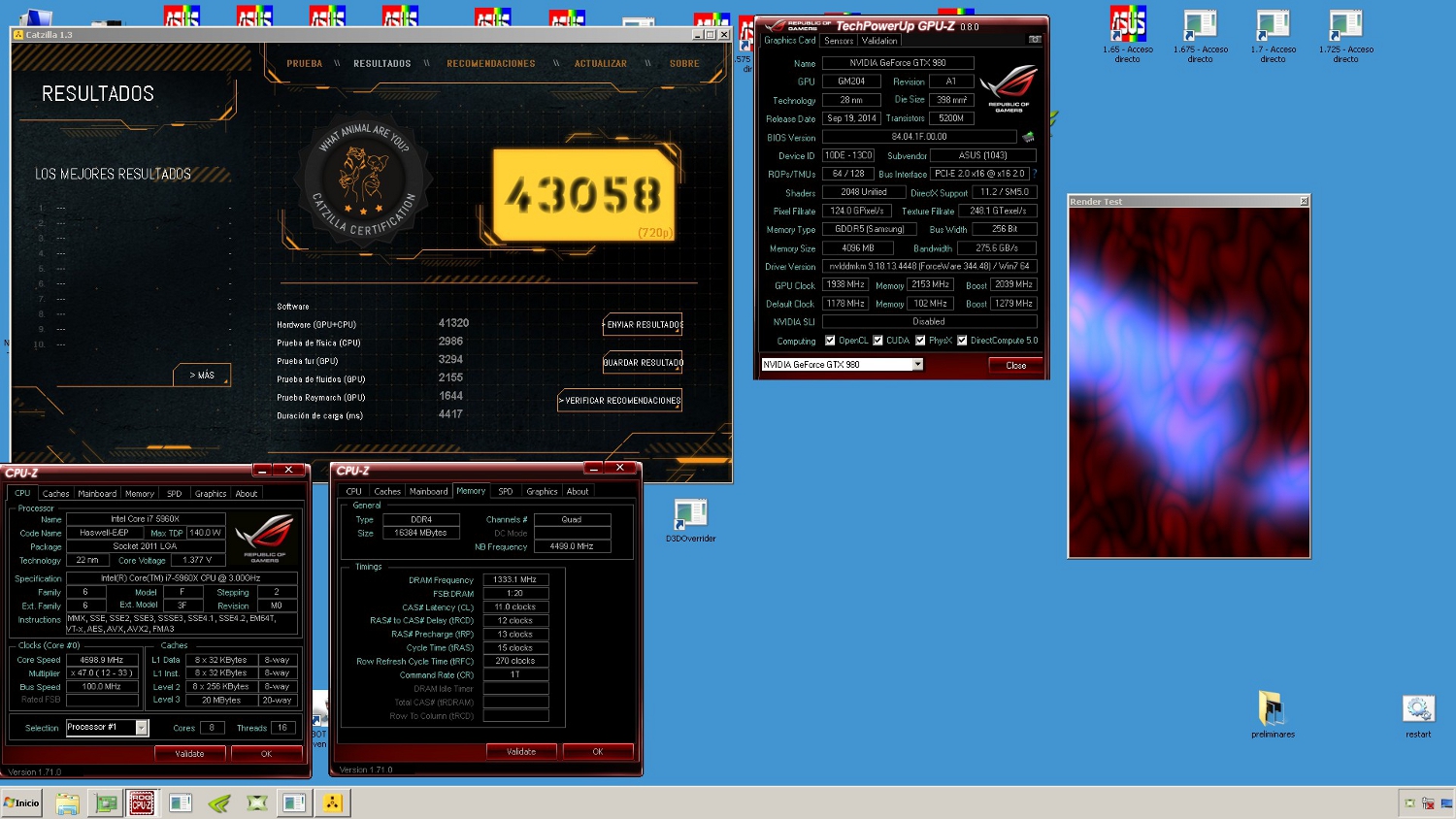The width and height of the screenshot is (1456, 819).
Task: Switch to the GPU-Z Validation tab
Action: pyautogui.click(x=879, y=41)
